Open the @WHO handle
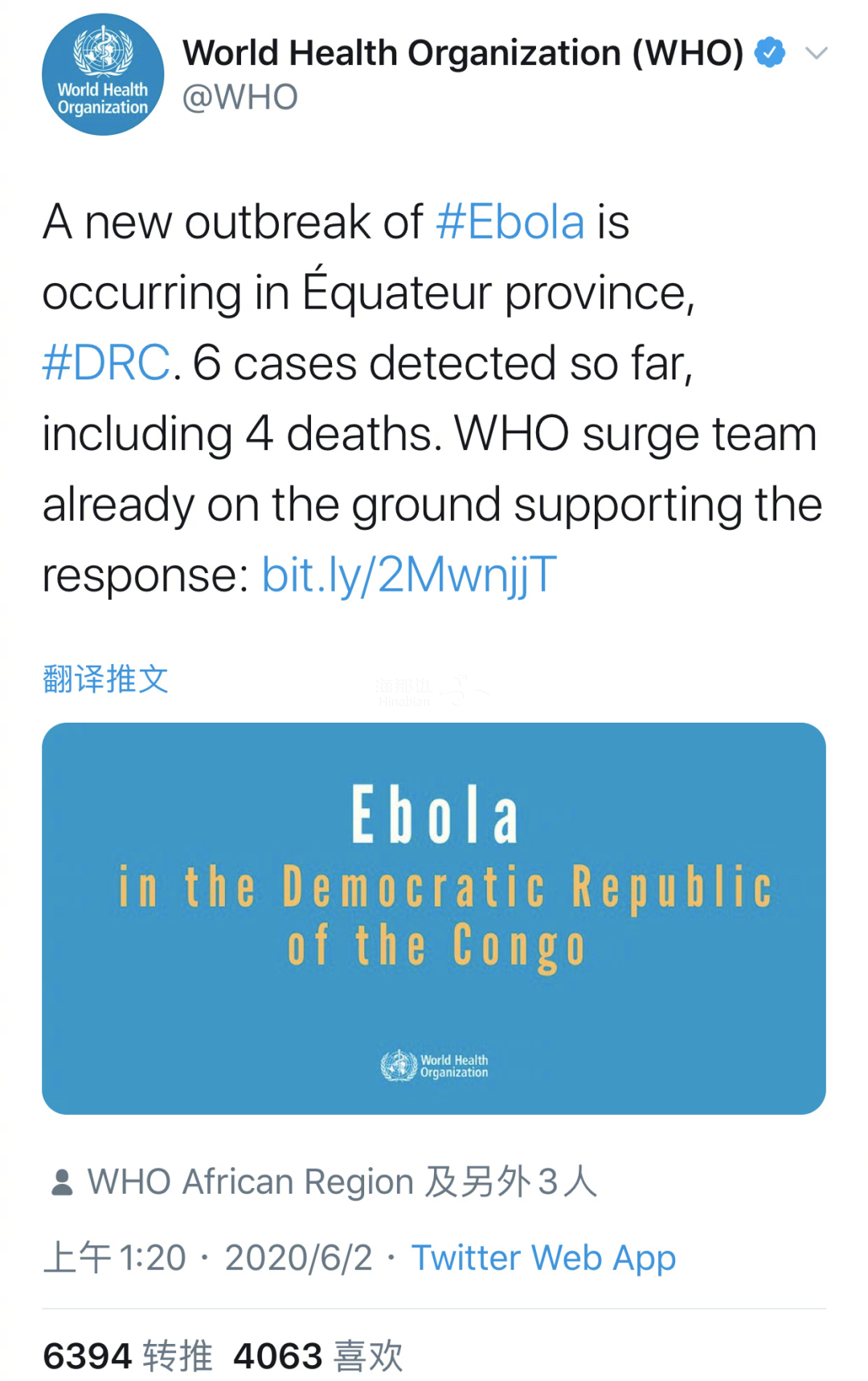The width and height of the screenshot is (868, 1381). 240,98
